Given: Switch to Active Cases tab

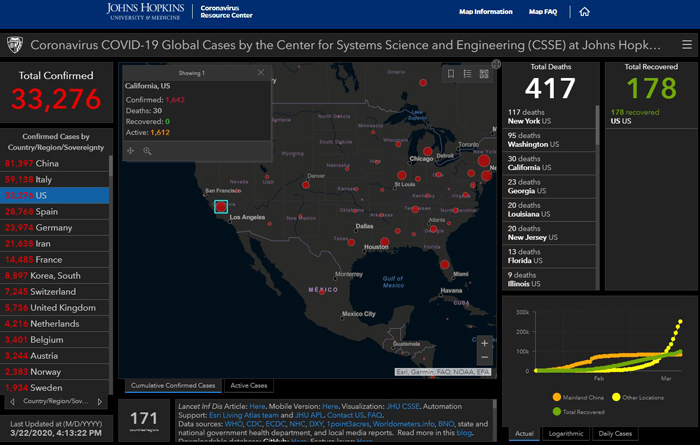Looking at the screenshot, I should point(249,385).
